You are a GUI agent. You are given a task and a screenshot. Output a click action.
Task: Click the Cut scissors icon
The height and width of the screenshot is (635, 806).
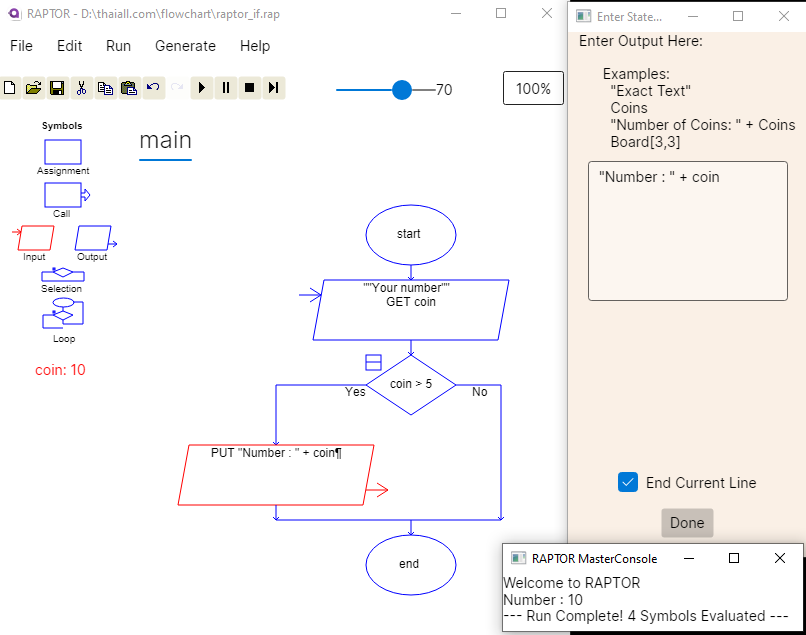[81, 88]
